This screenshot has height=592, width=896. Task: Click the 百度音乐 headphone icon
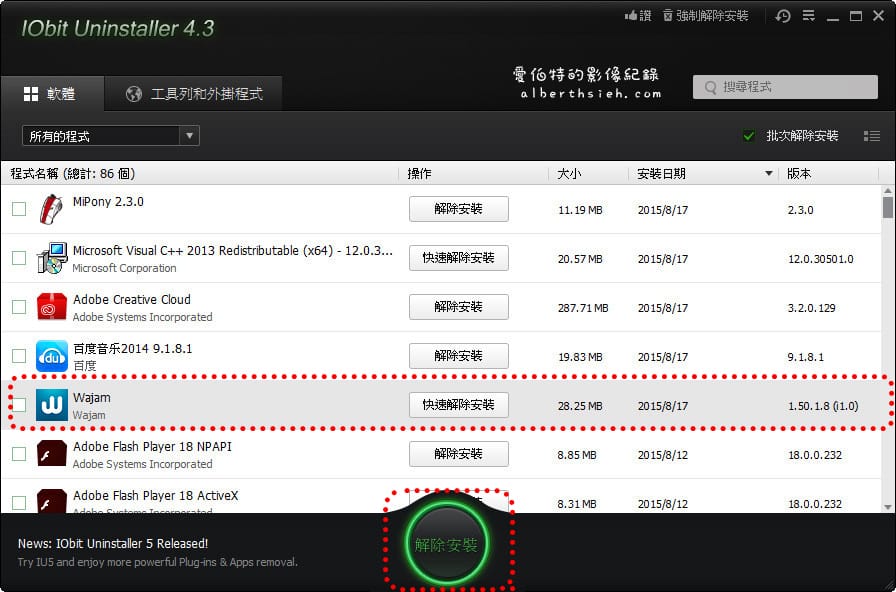pyautogui.click(x=51, y=356)
